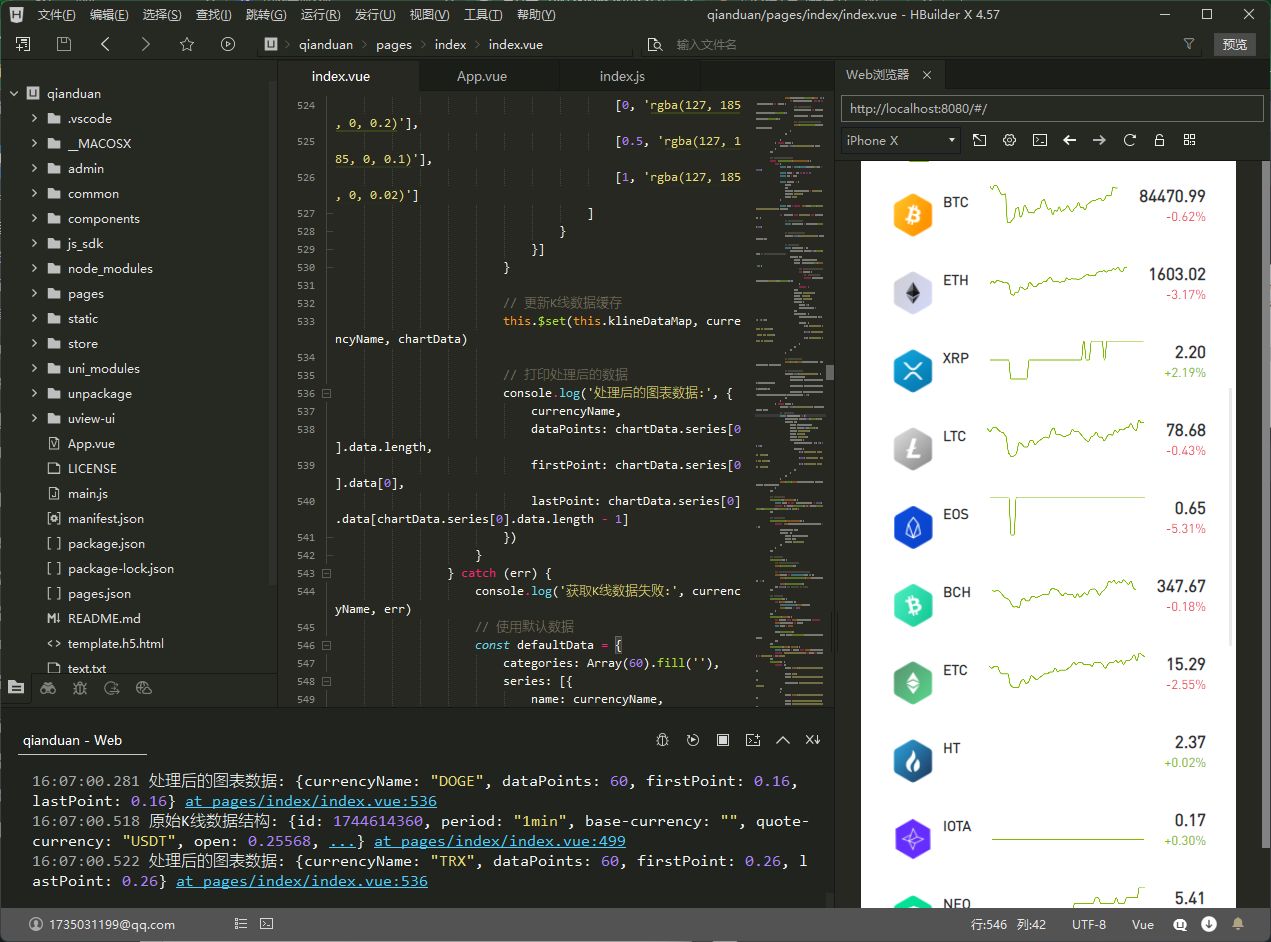The height and width of the screenshot is (942, 1271).
Task: Click the browser URL address field
Action: coord(1052,109)
